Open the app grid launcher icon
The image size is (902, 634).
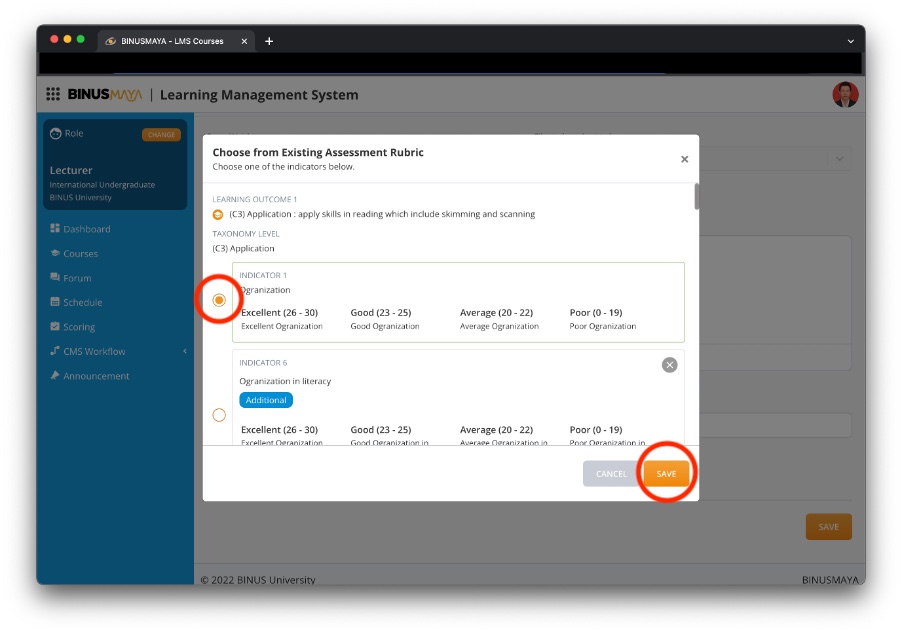click(x=53, y=94)
